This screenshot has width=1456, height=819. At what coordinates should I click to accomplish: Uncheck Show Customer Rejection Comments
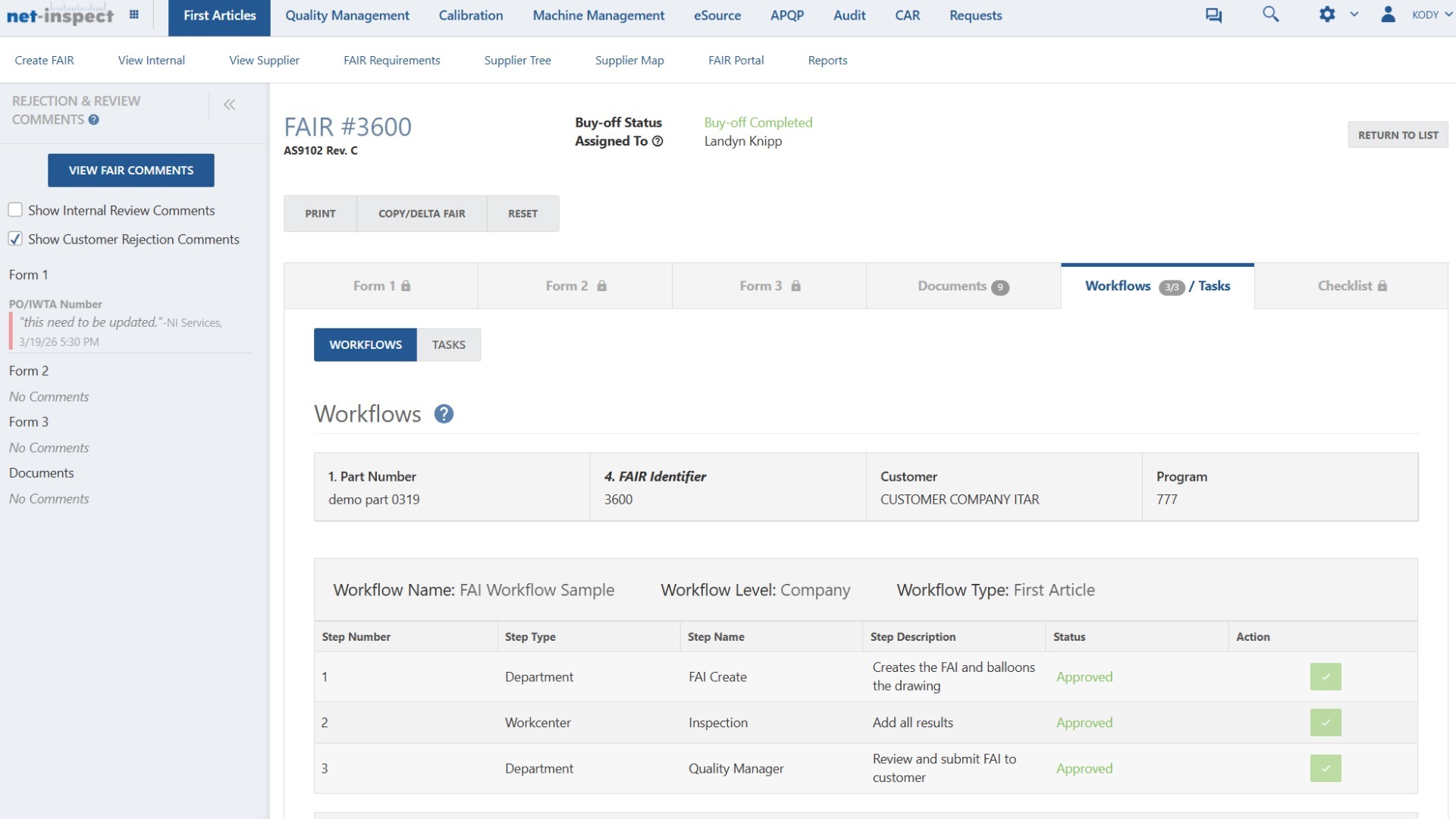point(15,239)
